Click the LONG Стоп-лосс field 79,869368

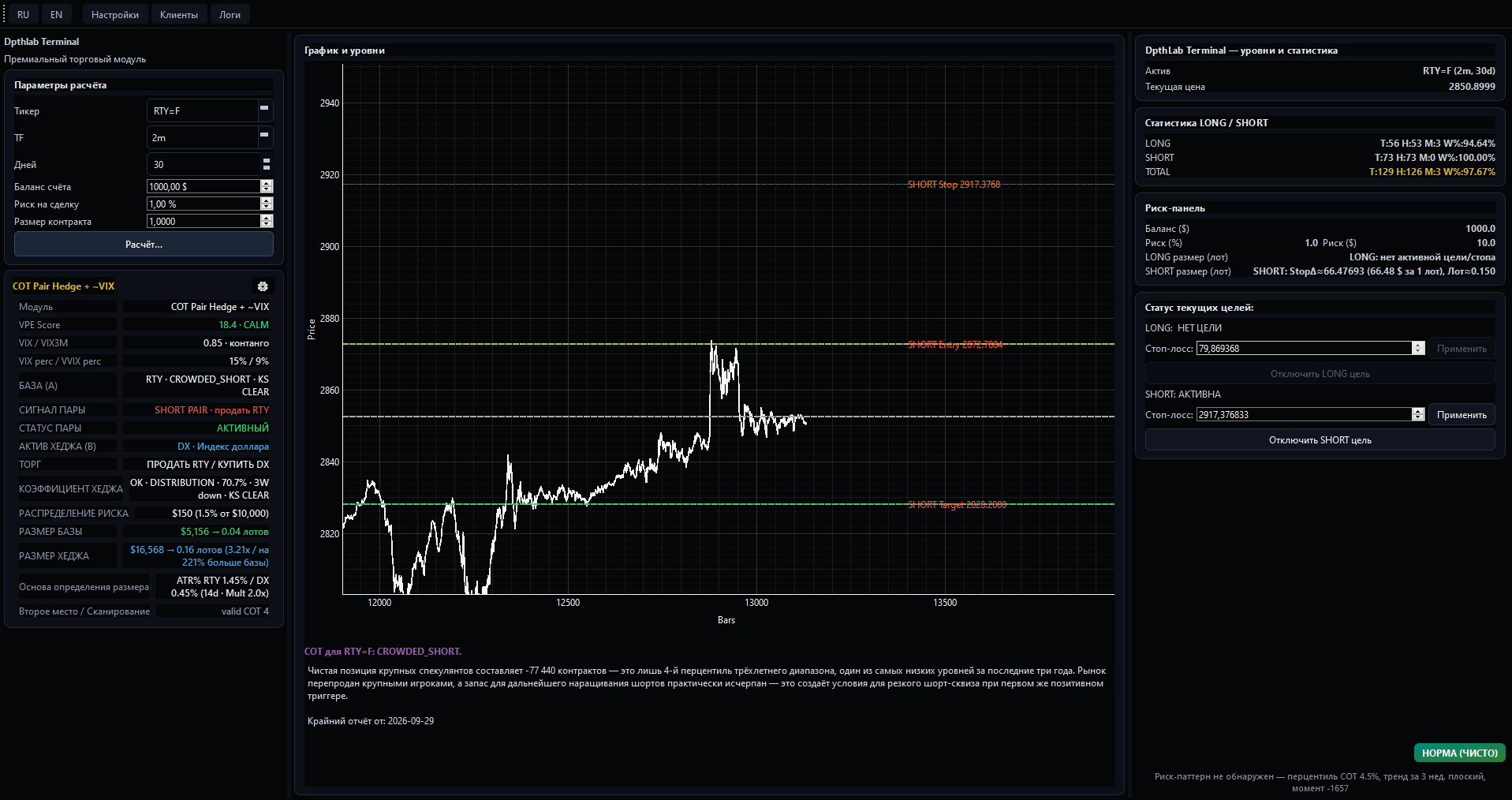pyautogui.click(x=1304, y=348)
